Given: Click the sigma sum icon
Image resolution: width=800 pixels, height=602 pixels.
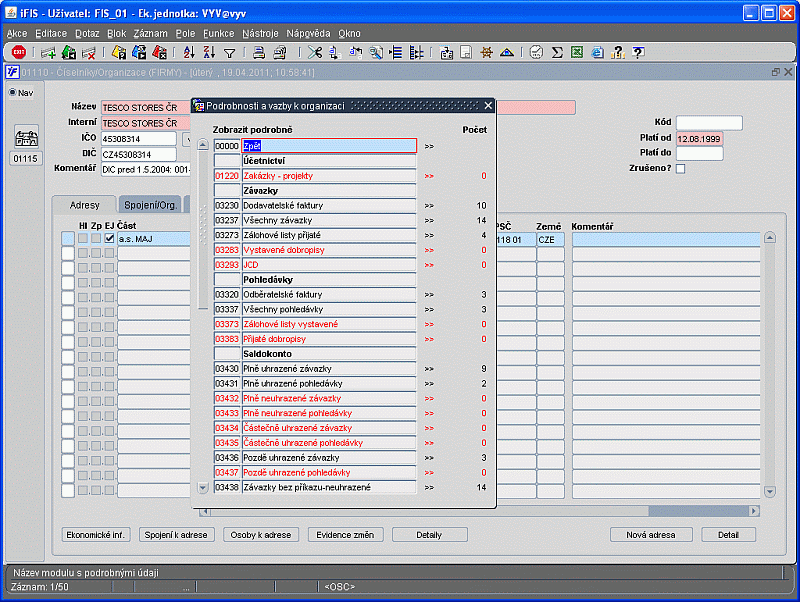Looking at the screenshot, I should point(557,52).
